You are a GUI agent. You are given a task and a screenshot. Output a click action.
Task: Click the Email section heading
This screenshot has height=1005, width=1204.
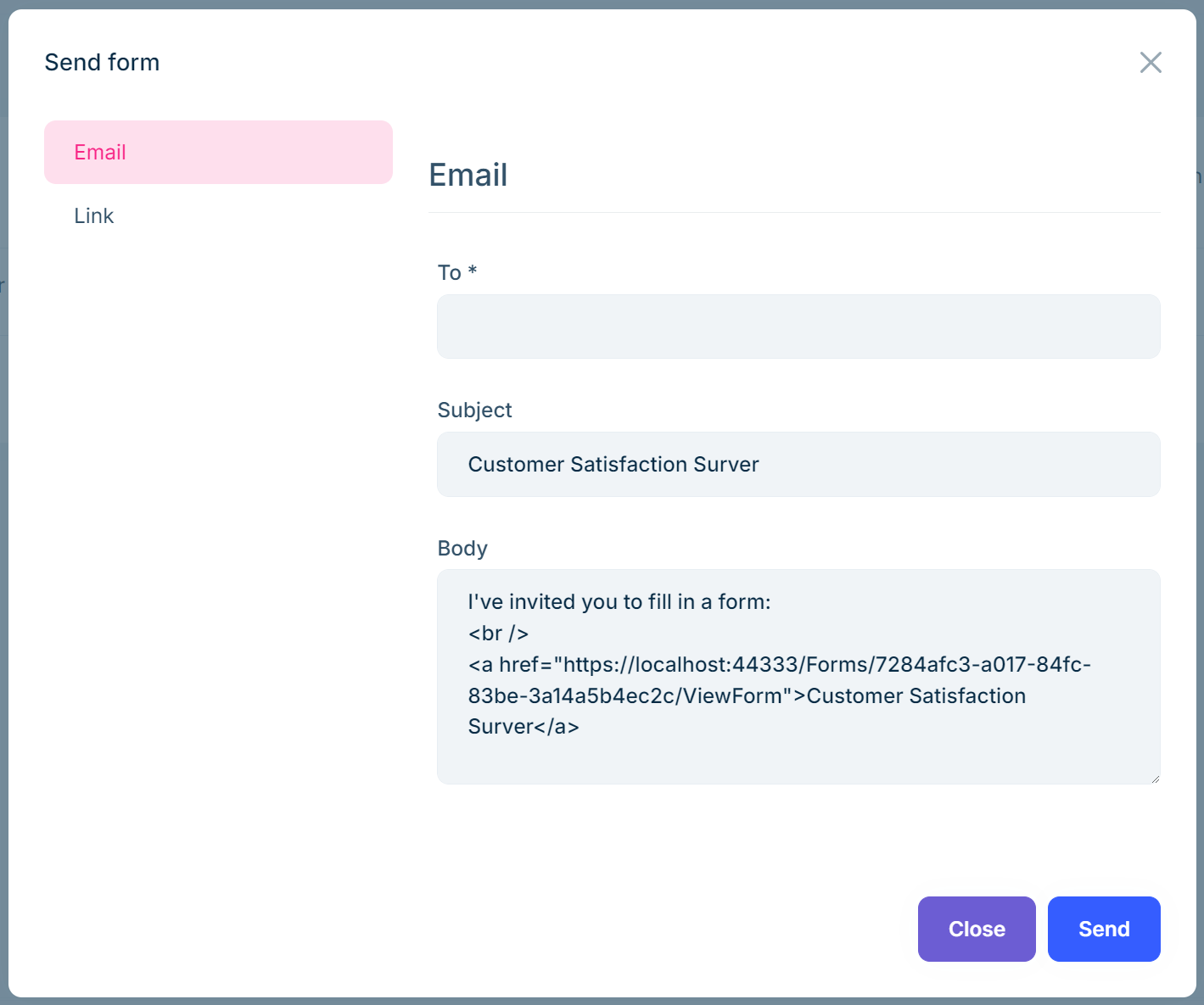click(468, 175)
